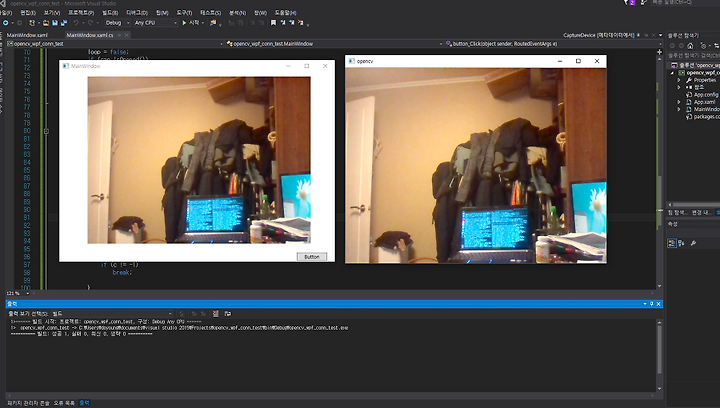Open the Edit menu

28,12
